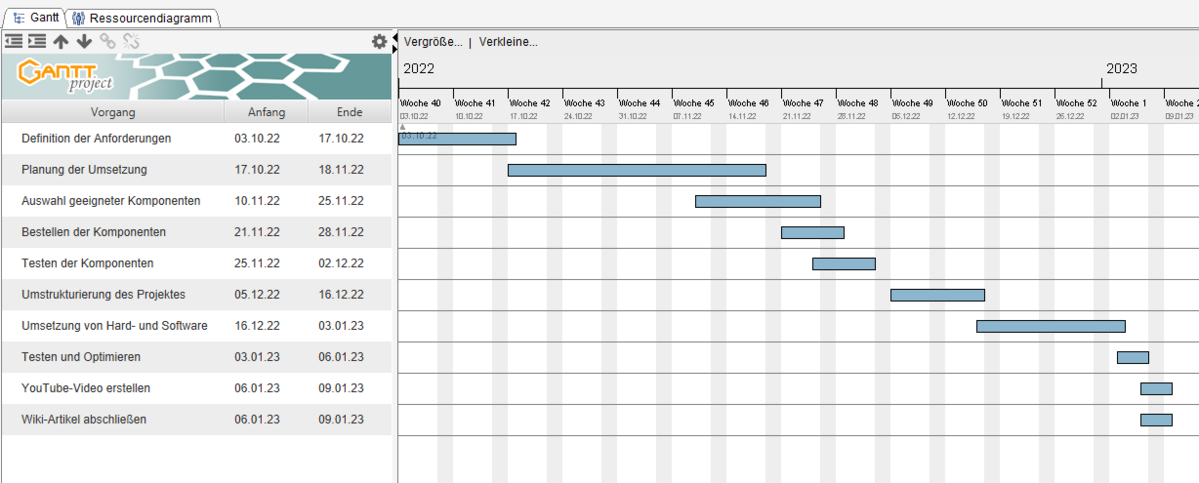Viewport: 1199px width, 483px height.
Task: Move selected task down with arrow icon
Action: (x=84, y=41)
